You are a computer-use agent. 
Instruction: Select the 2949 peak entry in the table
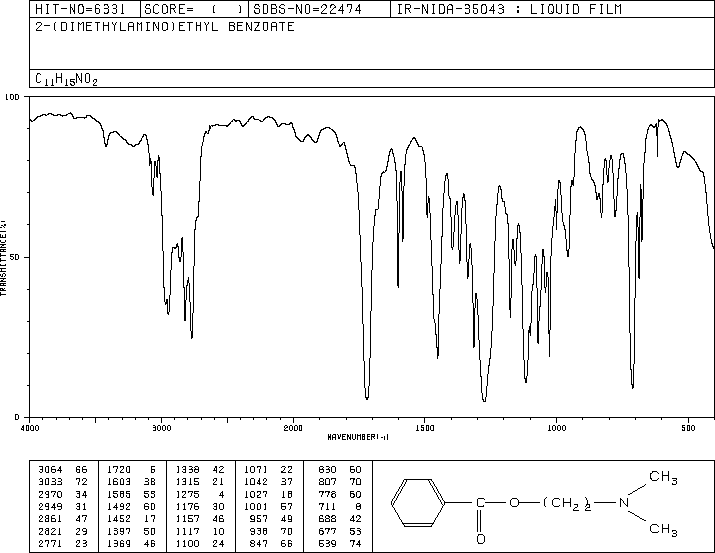click(63, 506)
